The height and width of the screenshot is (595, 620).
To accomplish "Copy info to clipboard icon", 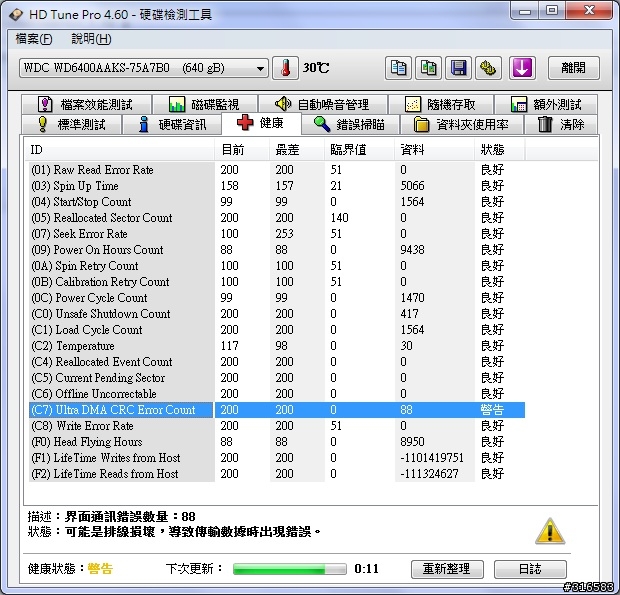I will tap(398, 68).
